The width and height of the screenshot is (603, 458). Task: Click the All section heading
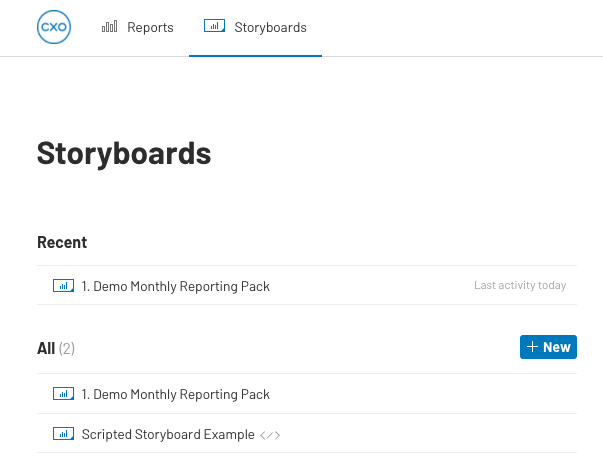(46, 348)
